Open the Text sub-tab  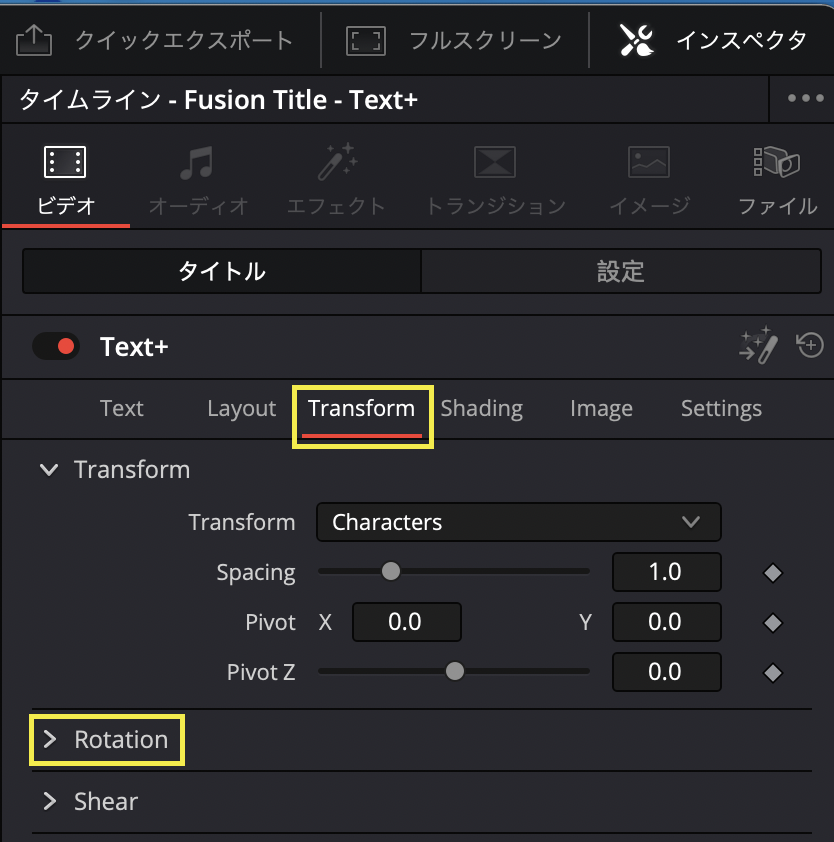122,409
